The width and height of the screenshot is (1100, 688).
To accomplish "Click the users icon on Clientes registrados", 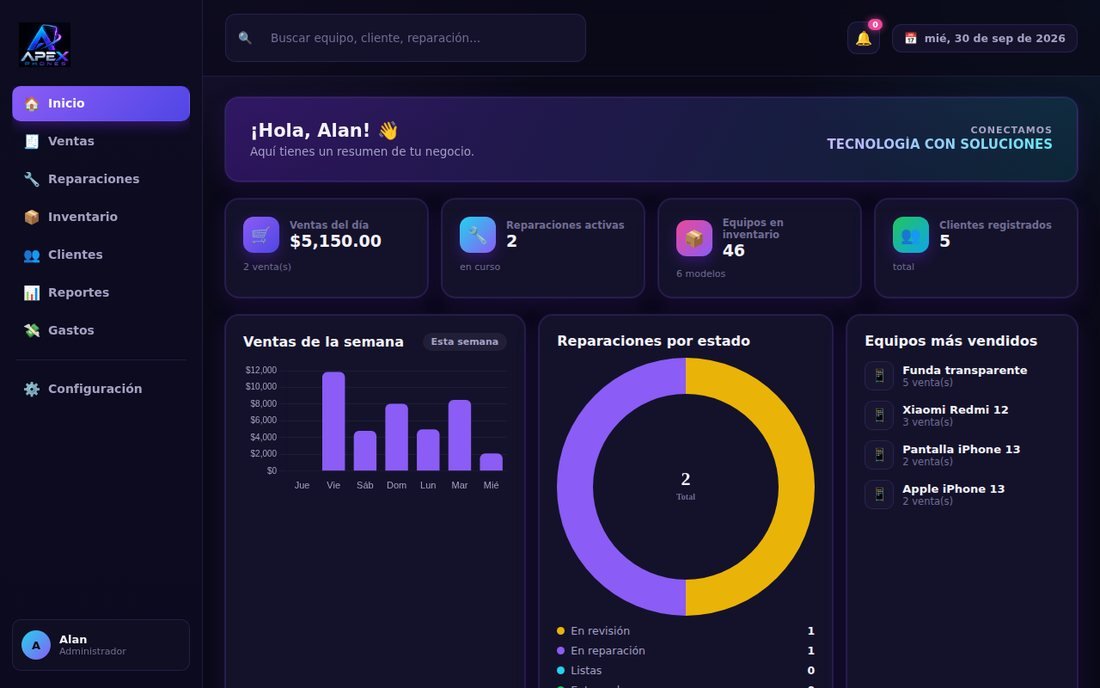I will pyautogui.click(x=911, y=235).
